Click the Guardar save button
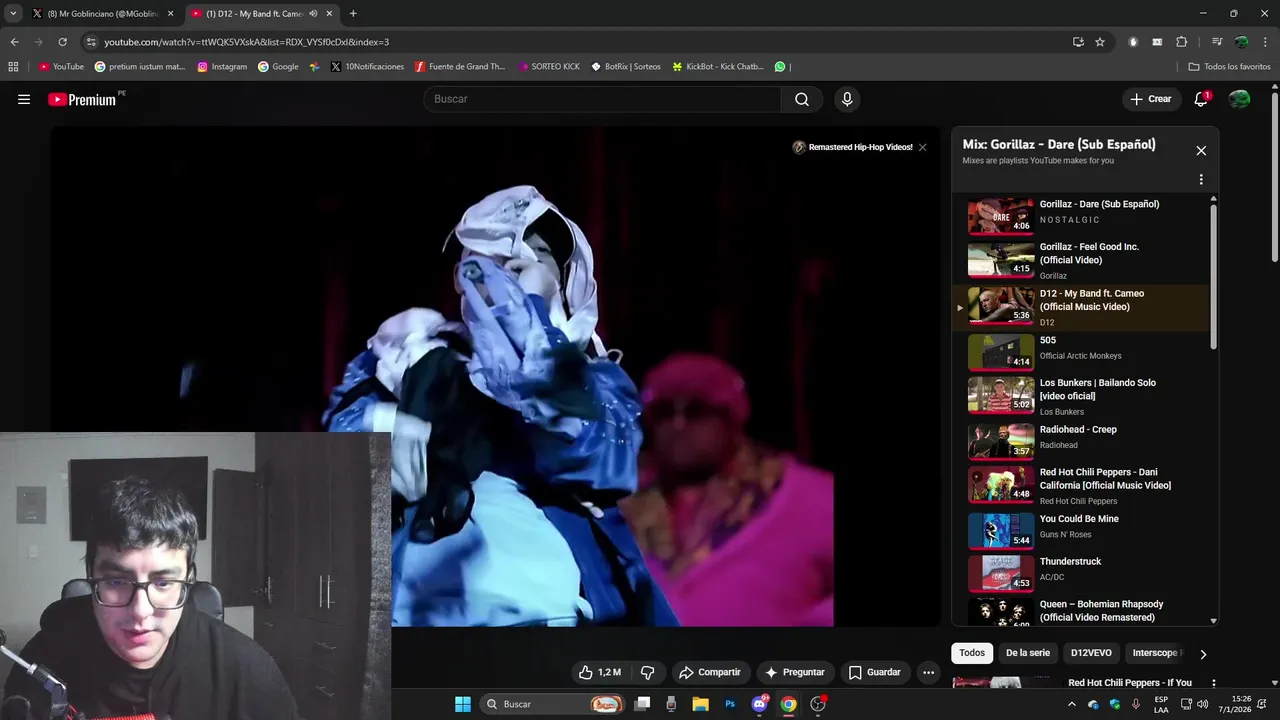 pyautogui.click(x=875, y=672)
